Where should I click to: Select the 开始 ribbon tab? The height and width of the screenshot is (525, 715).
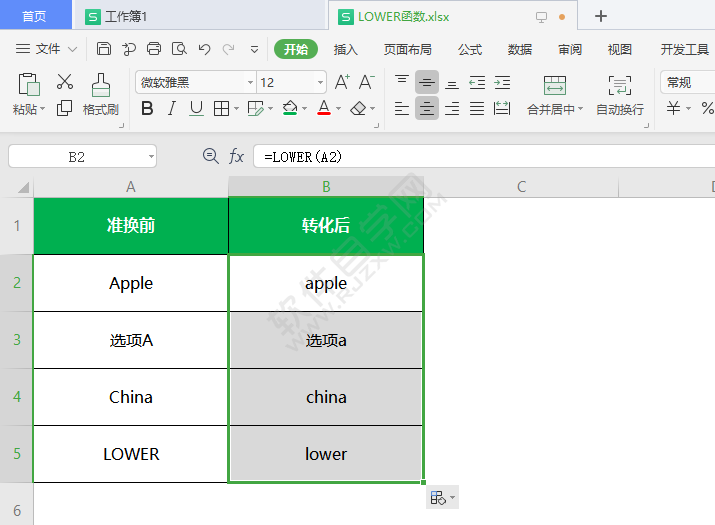[295, 49]
